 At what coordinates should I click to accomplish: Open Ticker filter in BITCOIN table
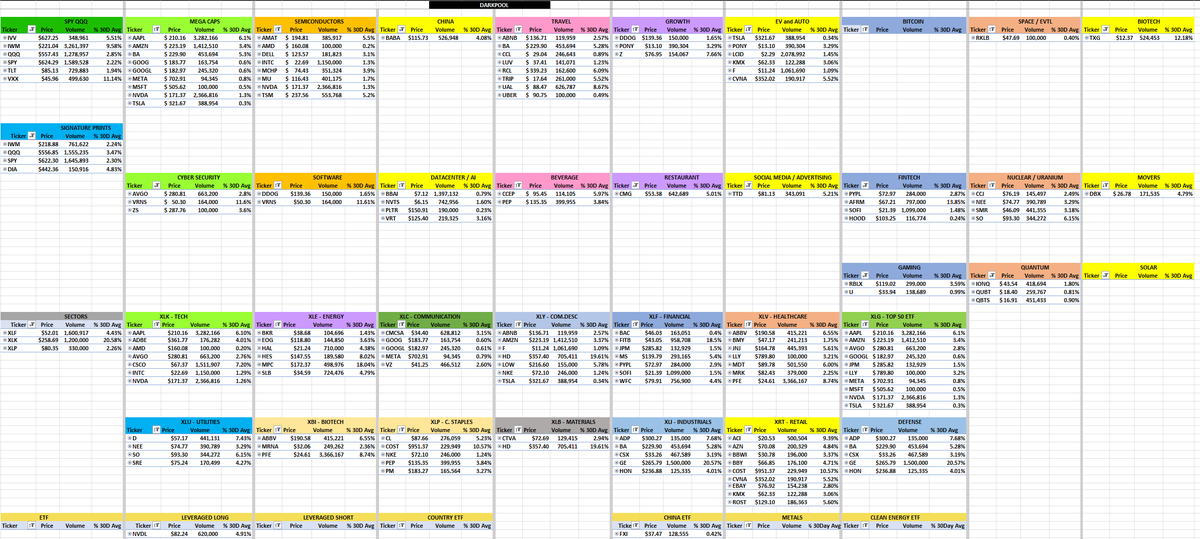(866, 31)
